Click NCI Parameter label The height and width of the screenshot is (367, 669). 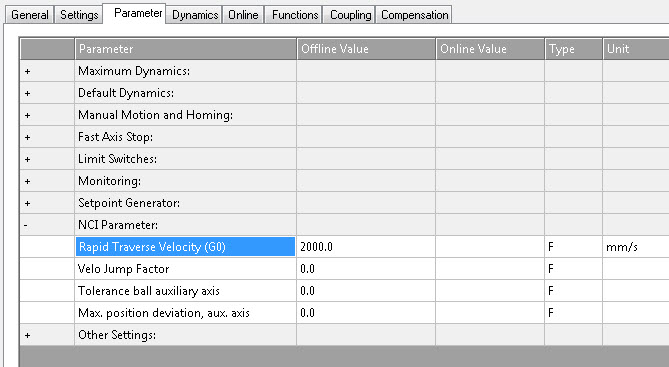[x=118, y=225]
